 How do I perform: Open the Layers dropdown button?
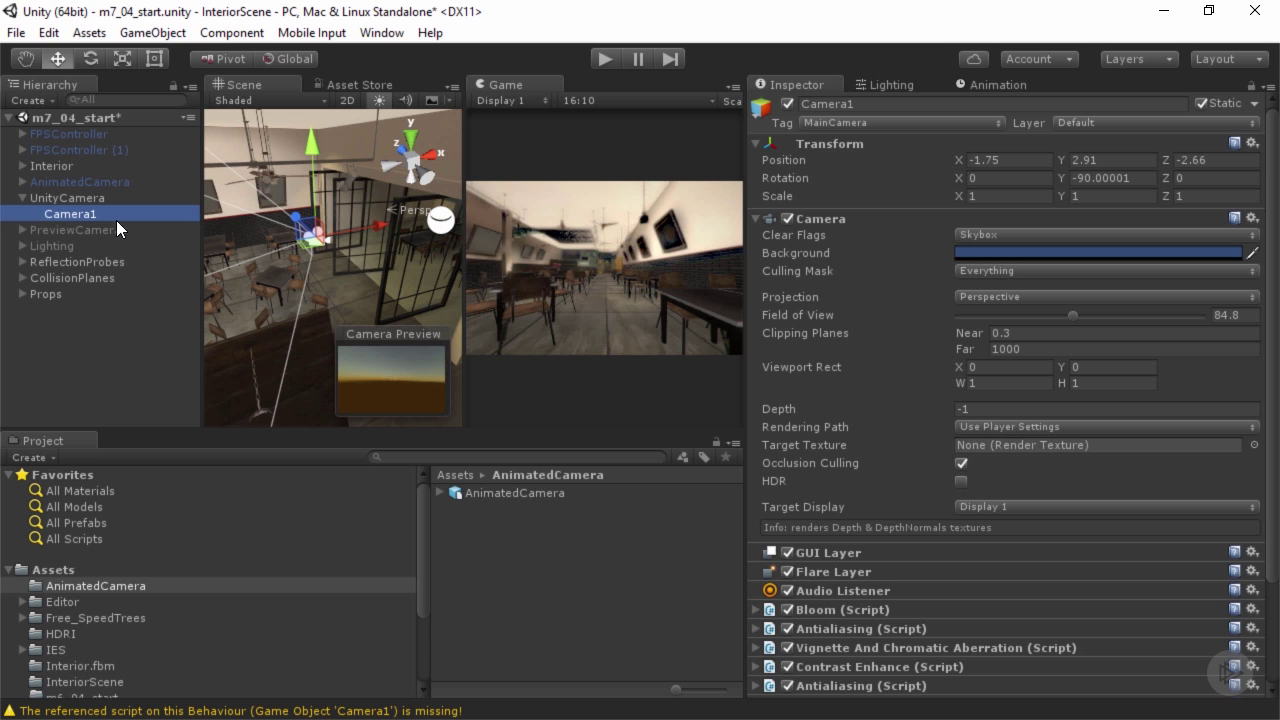pyautogui.click(x=1139, y=59)
